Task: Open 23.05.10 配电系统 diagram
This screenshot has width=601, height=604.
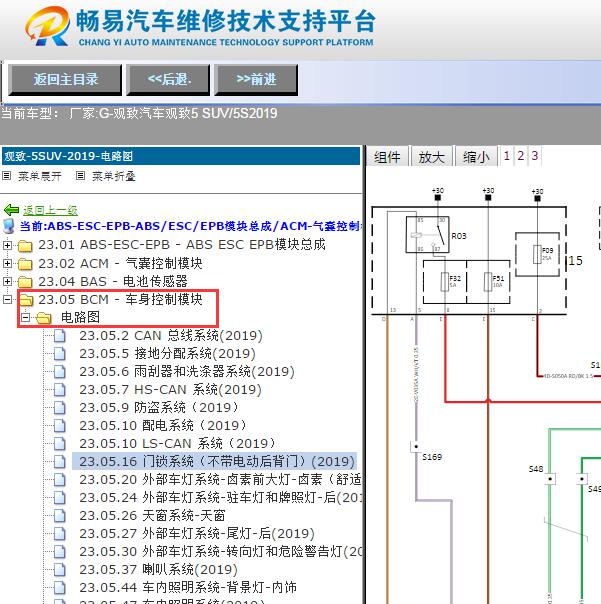Action: click(x=164, y=426)
